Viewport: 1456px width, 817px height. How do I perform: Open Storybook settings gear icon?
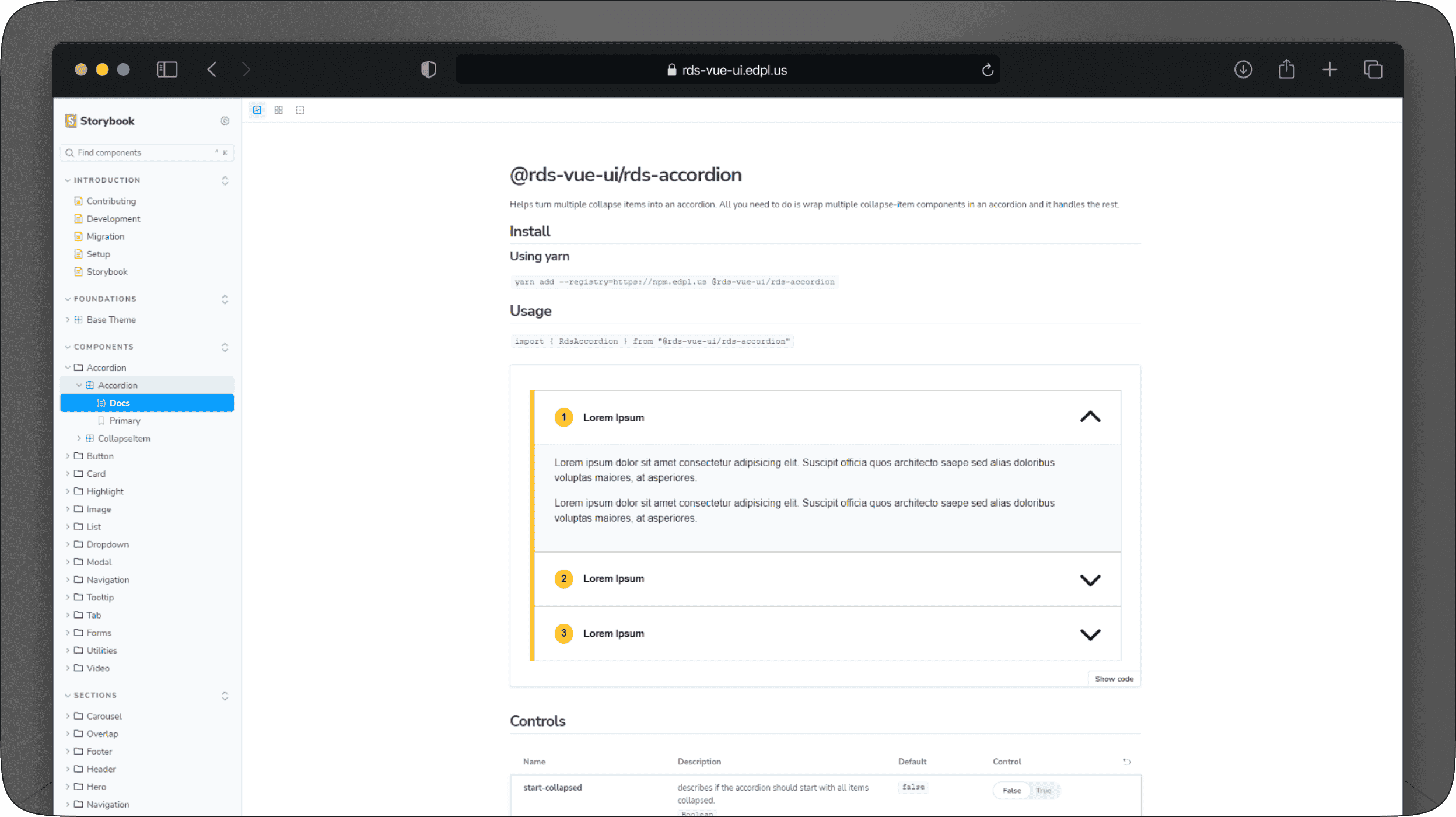pyautogui.click(x=225, y=121)
